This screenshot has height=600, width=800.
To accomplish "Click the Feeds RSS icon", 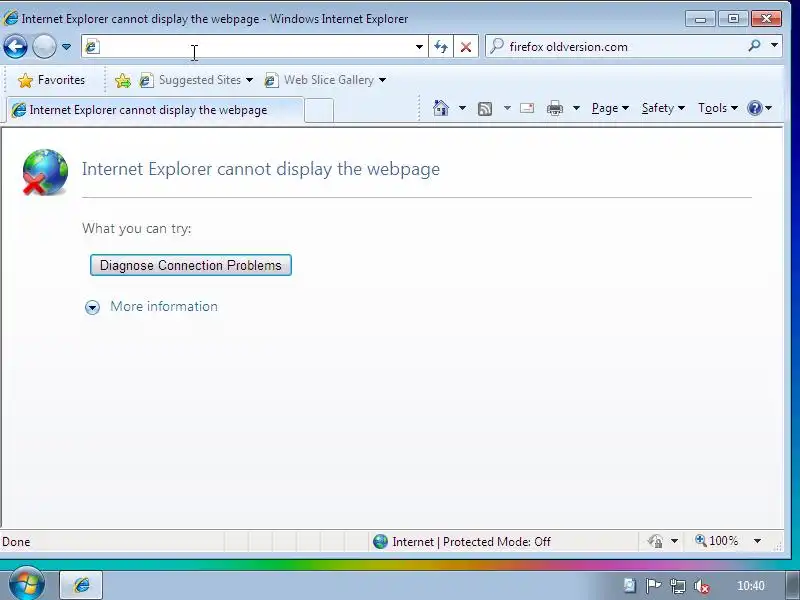I will tap(485, 109).
